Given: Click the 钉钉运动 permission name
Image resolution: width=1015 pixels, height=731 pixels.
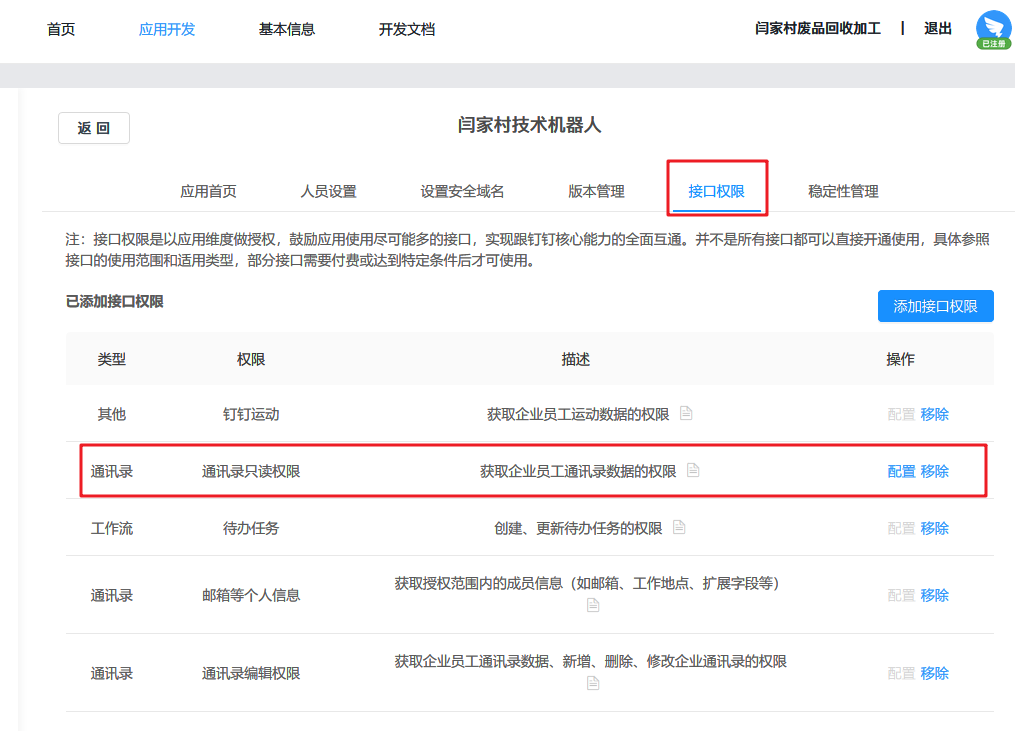Looking at the screenshot, I should [x=251, y=414].
